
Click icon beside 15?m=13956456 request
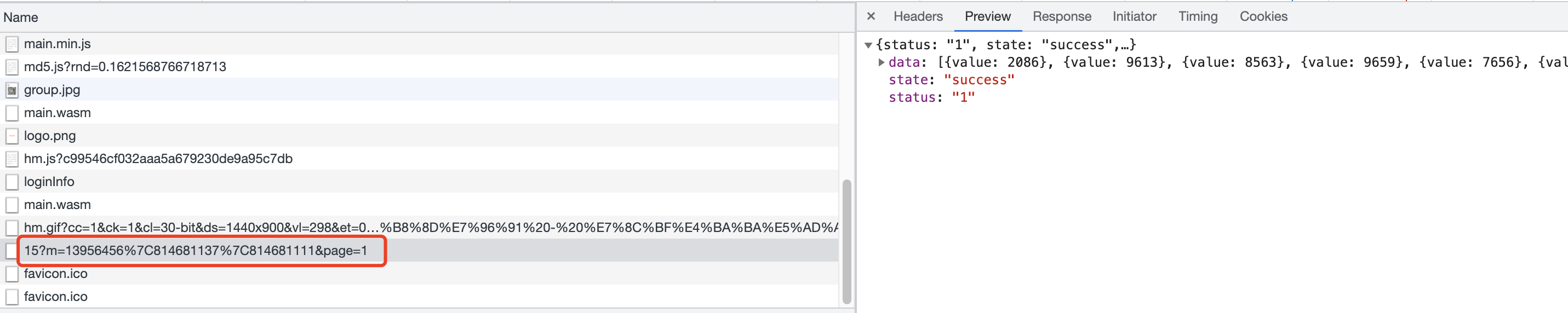[10, 251]
